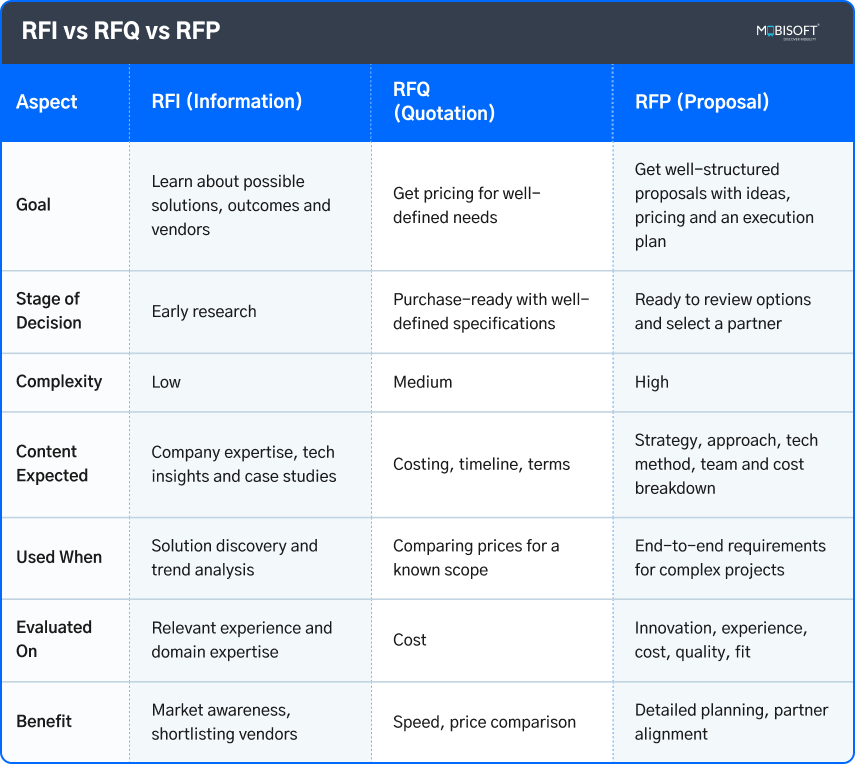Select the Aspect column header
Screen dimensions: 855x764
47,102
